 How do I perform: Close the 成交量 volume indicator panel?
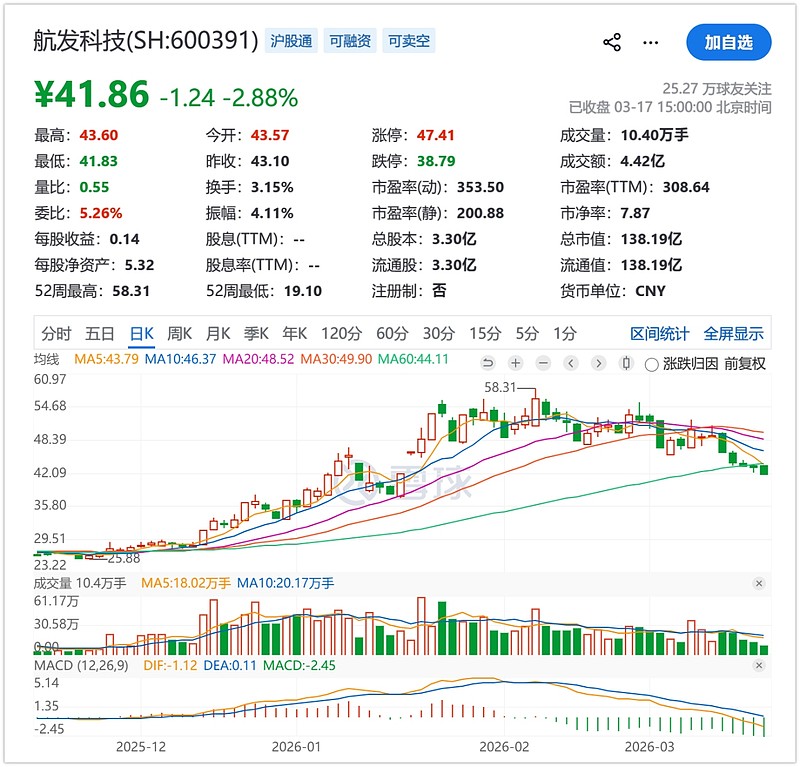759,583
